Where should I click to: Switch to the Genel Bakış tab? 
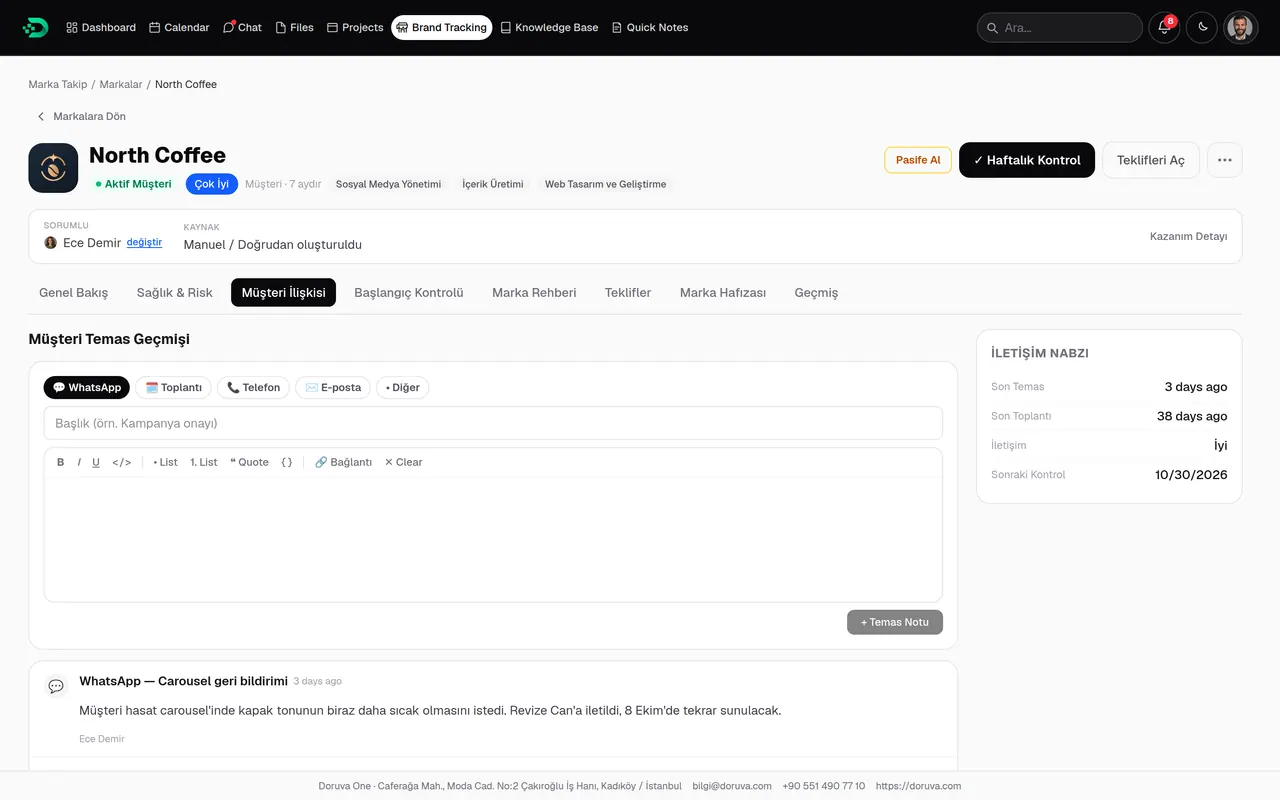coord(73,292)
